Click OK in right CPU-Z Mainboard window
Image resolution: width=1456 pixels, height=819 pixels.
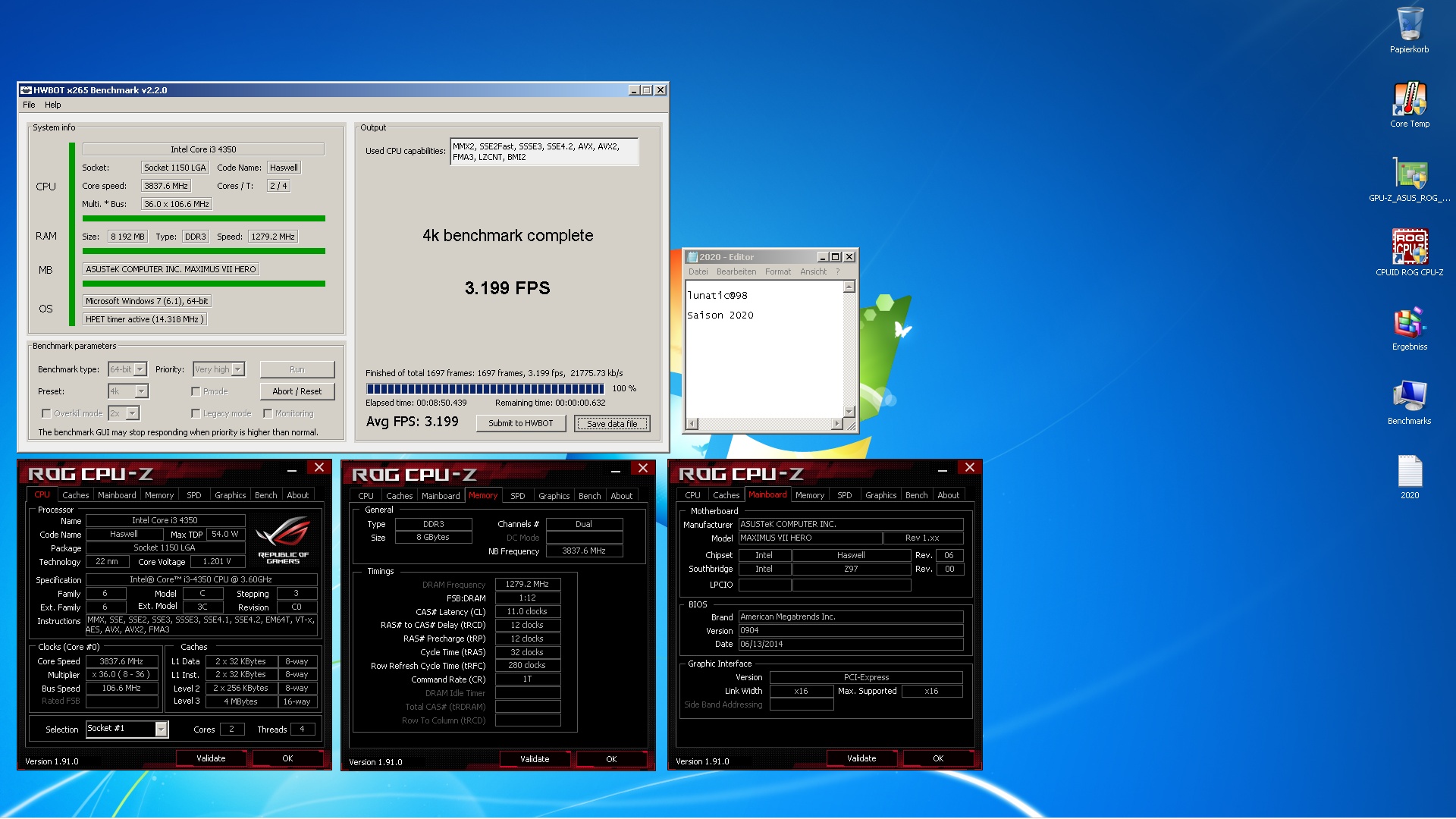[938, 758]
